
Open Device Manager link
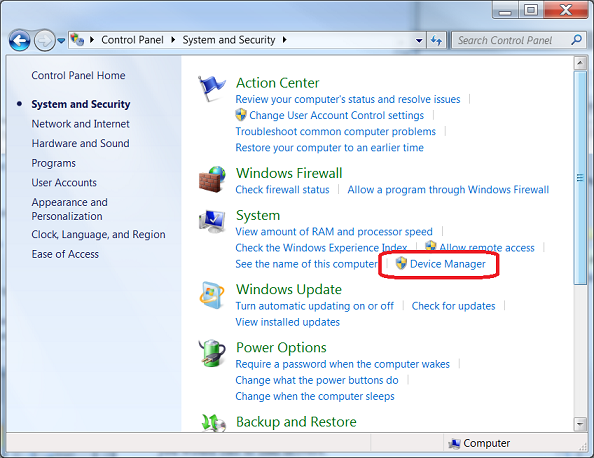447,264
